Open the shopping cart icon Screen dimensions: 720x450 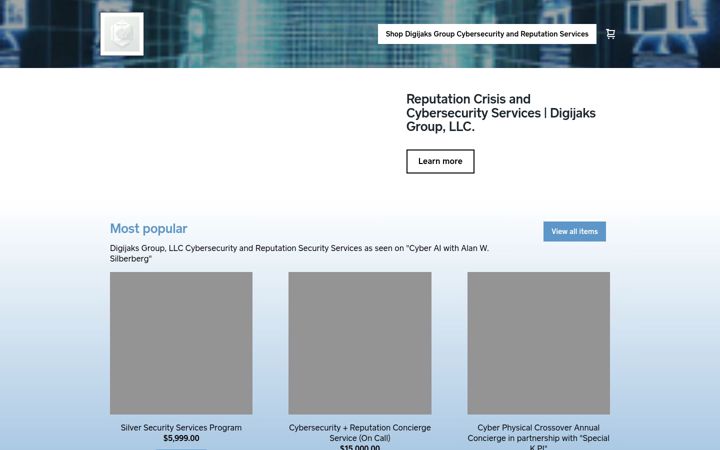pyautogui.click(x=610, y=34)
